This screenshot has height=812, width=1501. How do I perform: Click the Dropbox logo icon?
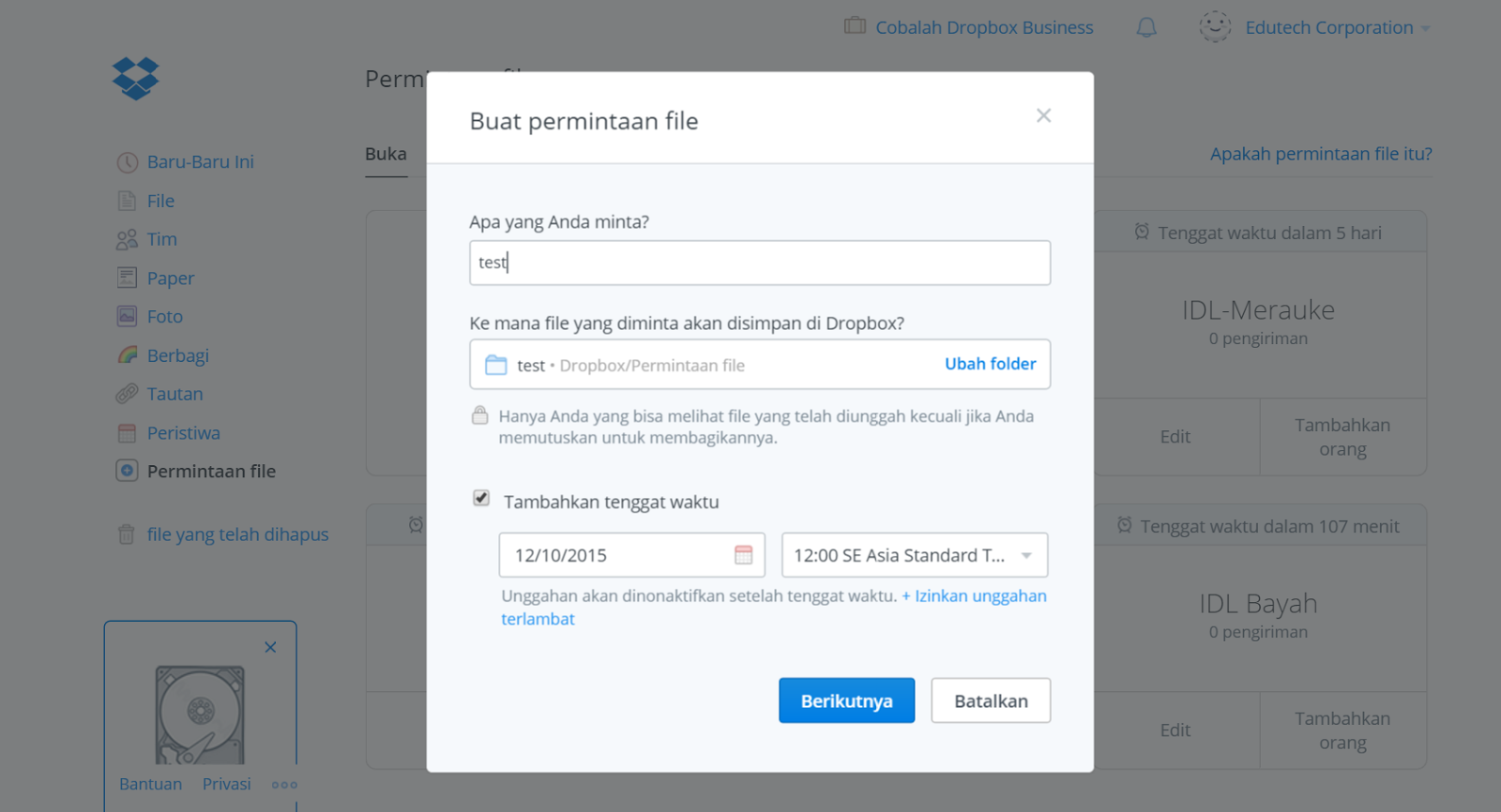pyautogui.click(x=136, y=79)
